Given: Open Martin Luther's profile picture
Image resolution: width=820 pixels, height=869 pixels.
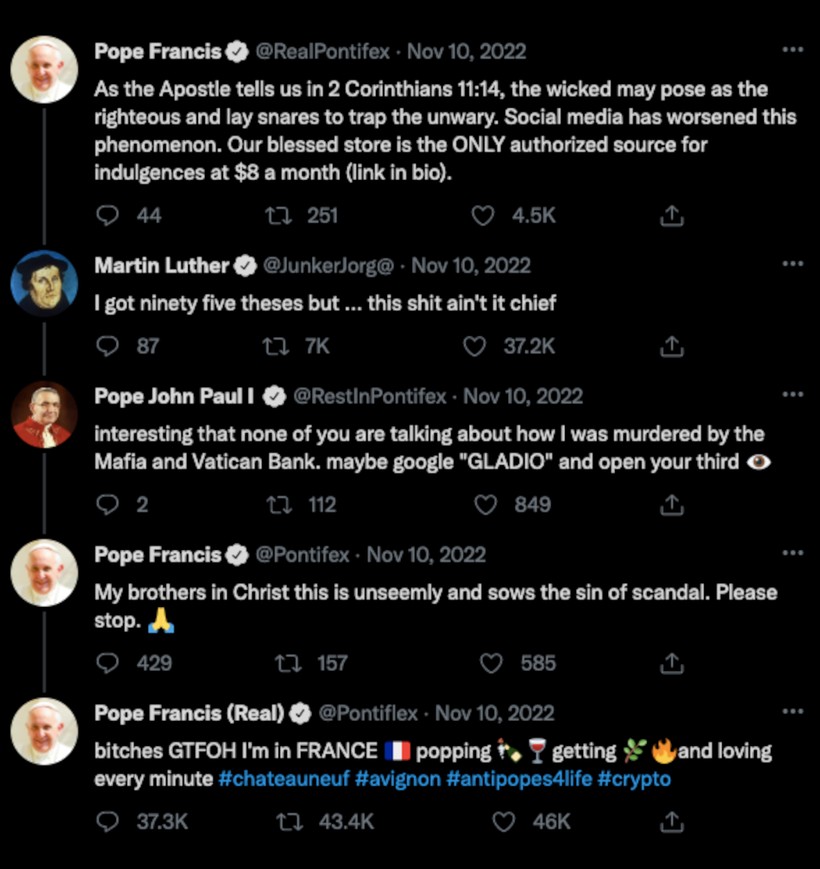Looking at the screenshot, I should click(44, 283).
